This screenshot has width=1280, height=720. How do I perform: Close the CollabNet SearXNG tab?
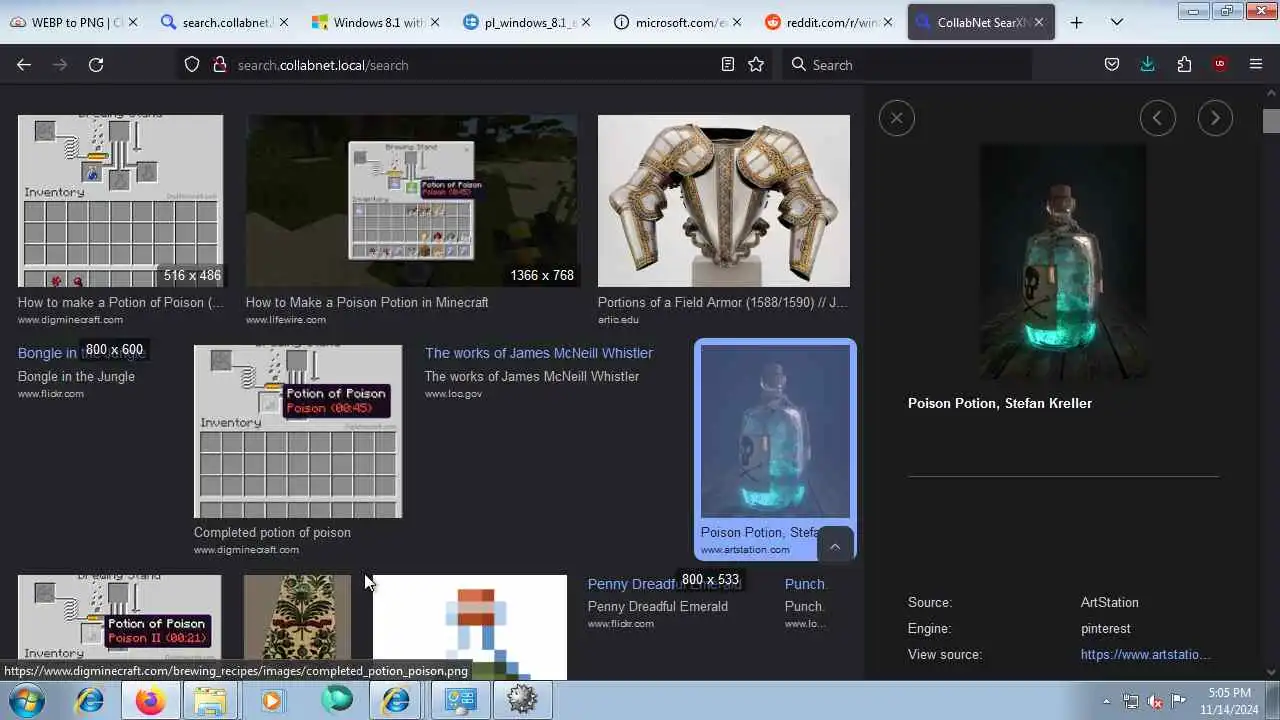(1039, 22)
